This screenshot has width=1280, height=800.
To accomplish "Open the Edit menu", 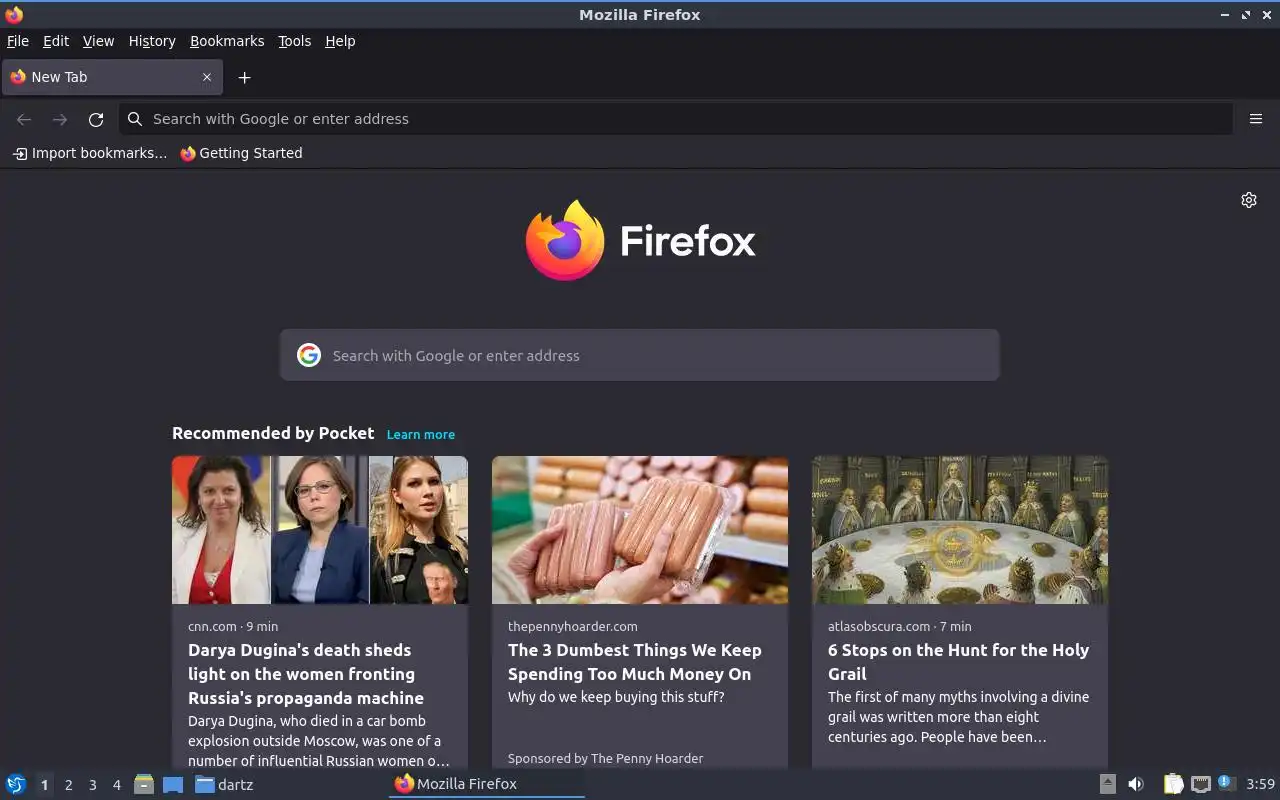I will coord(56,41).
